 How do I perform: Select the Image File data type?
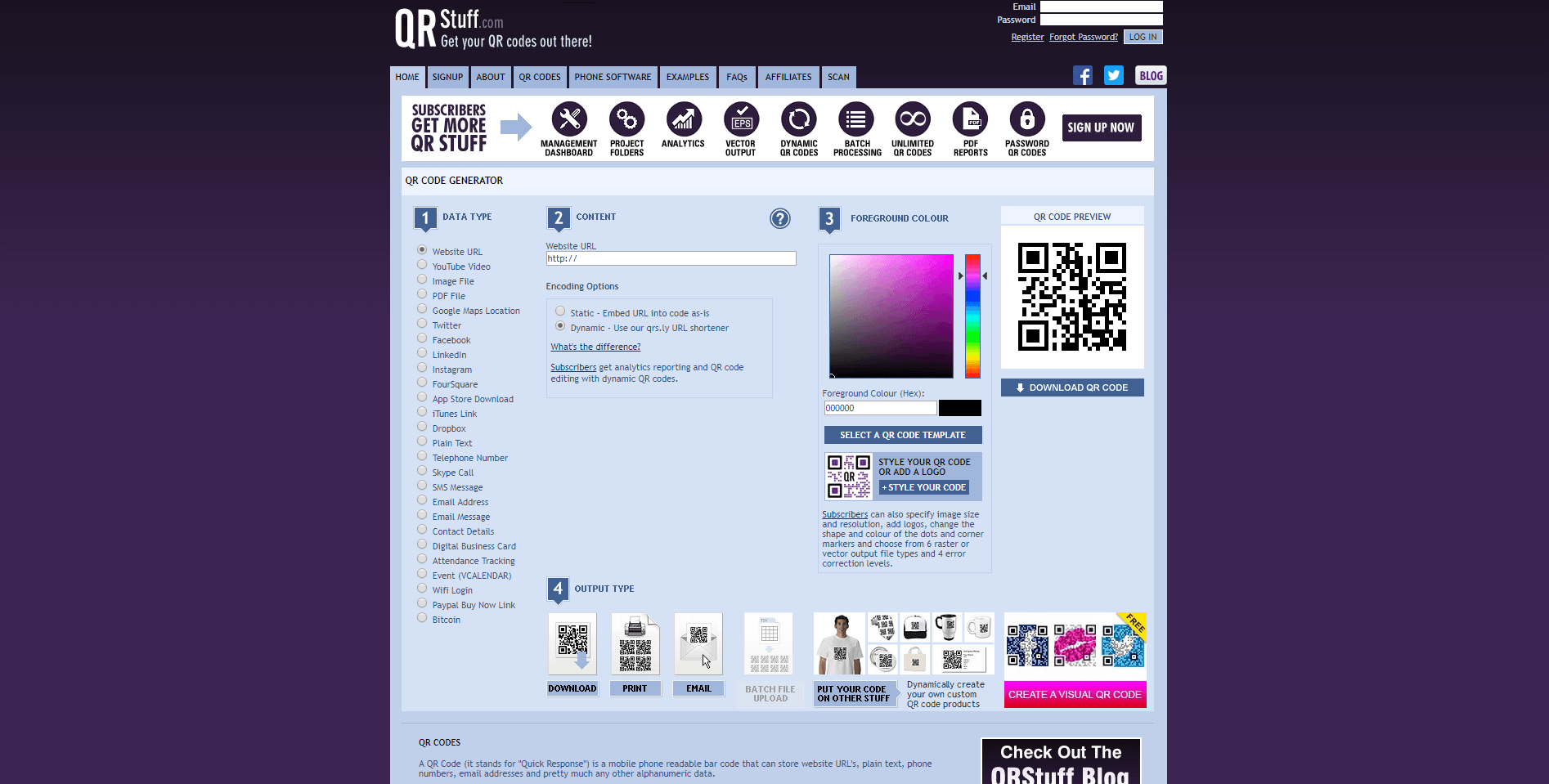coord(422,280)
